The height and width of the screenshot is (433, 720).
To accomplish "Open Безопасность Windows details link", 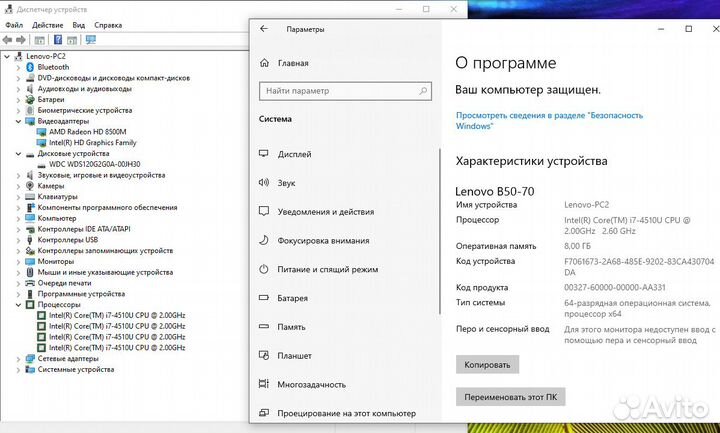I will click(549, 120).
